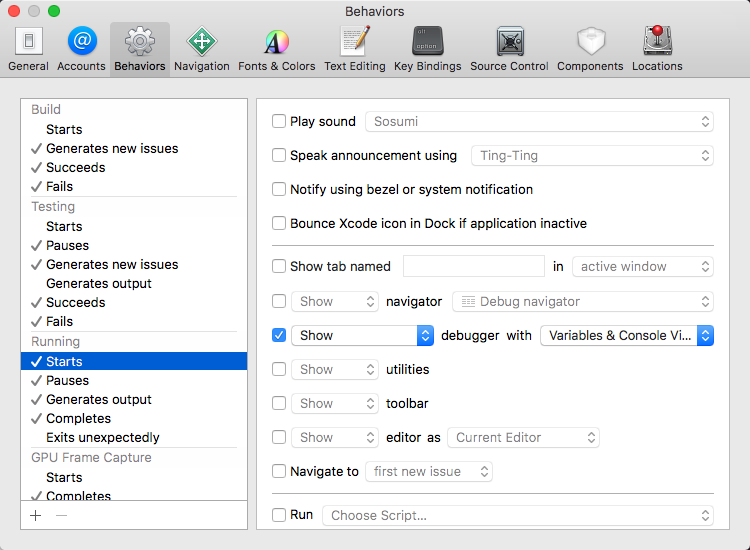750x550 pixels.
Task: Toggle the editor as row checkbox
Action: (279, 437)
